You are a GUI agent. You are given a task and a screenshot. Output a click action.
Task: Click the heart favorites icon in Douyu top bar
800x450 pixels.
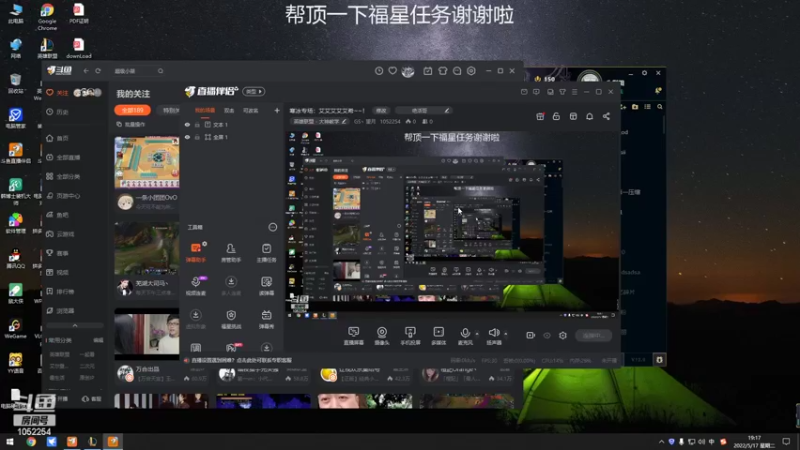click(x=392, y=71)
